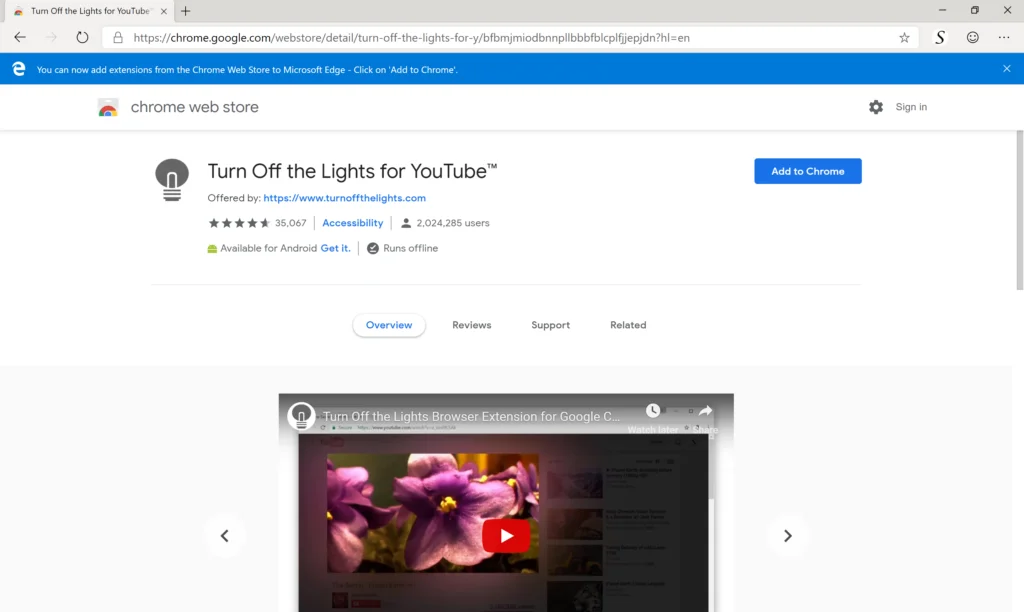Viewport: 1024px width, 612px height.
Task: Click the Runs offline label
Action: (411, 248)
